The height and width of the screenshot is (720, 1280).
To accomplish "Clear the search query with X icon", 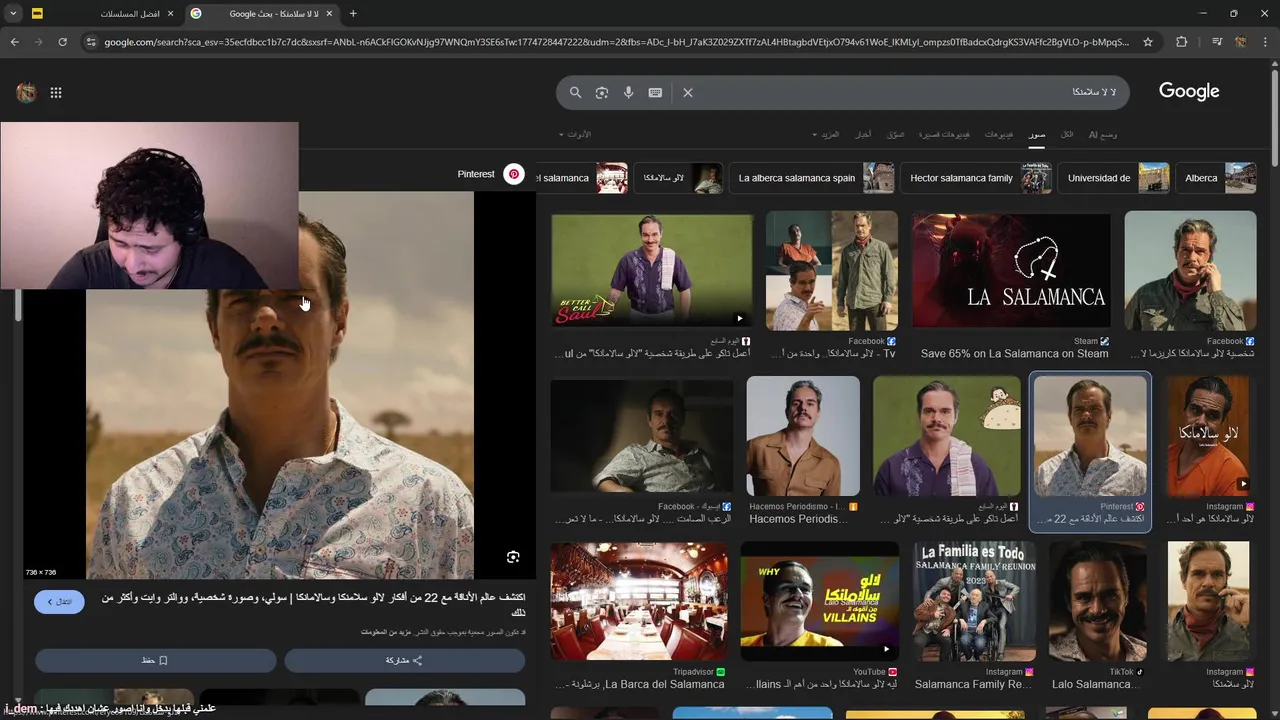I will pos(688,92).
